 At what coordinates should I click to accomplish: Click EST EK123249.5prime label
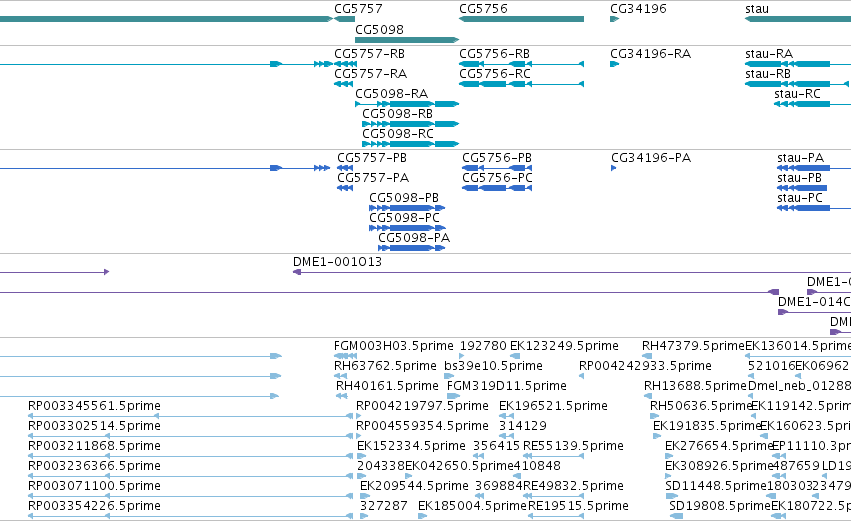564,346
